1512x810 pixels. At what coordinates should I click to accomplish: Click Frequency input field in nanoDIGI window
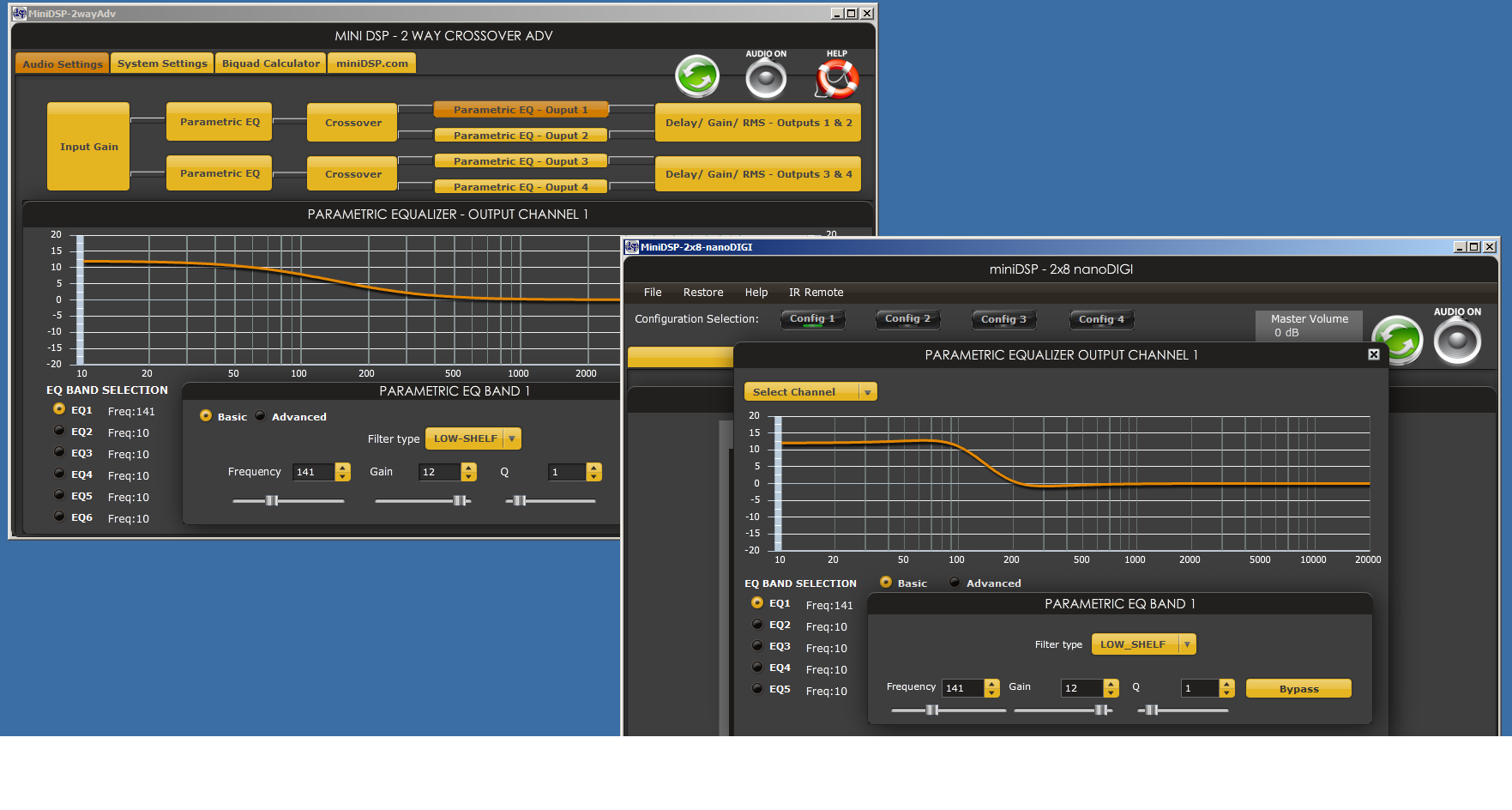[x=963, y=688]
